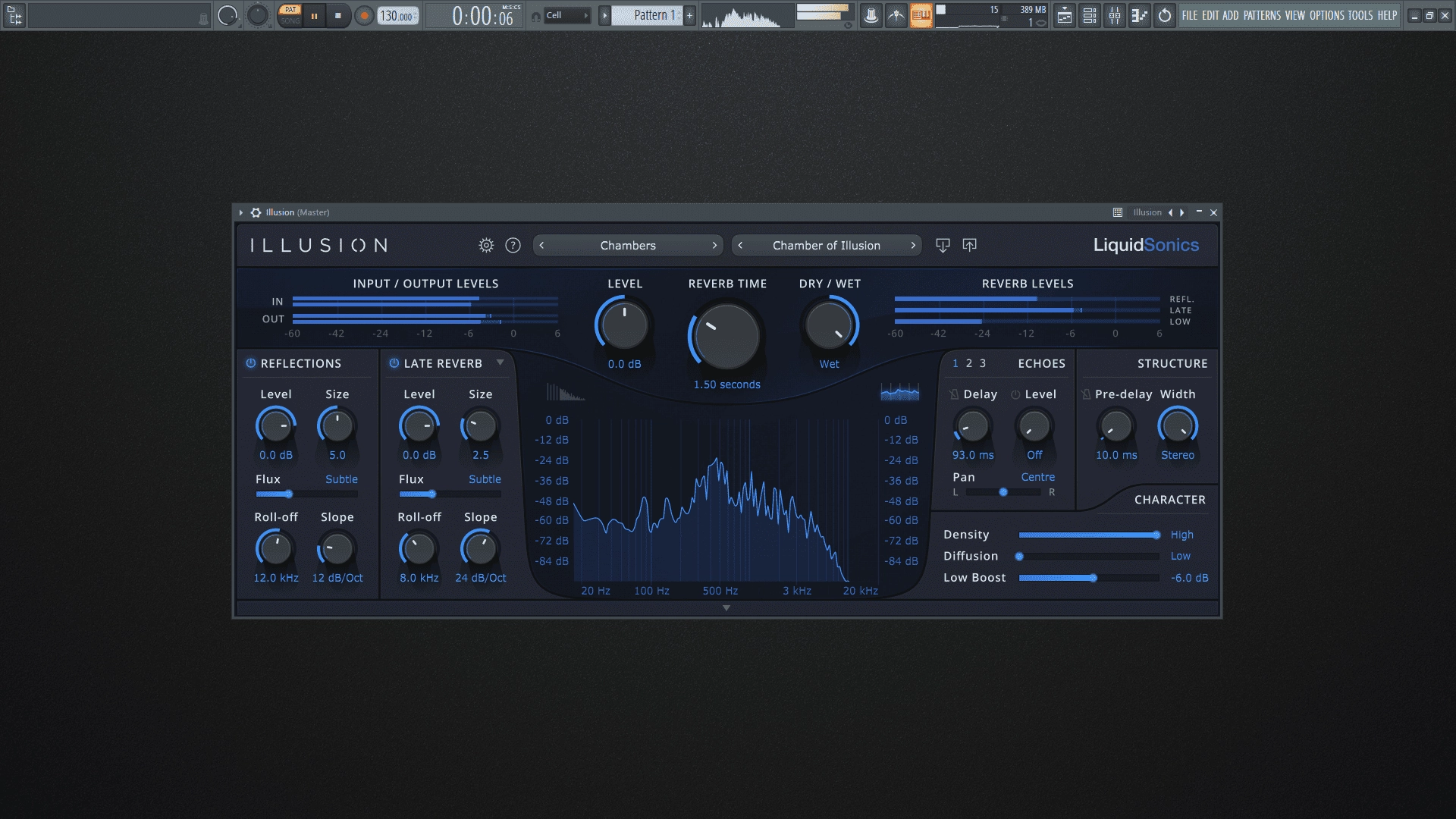The width and height of the screenshot is (1456, 819).
Task: Toggle the Late Reverb power button
Action: (x=394, y=363)
